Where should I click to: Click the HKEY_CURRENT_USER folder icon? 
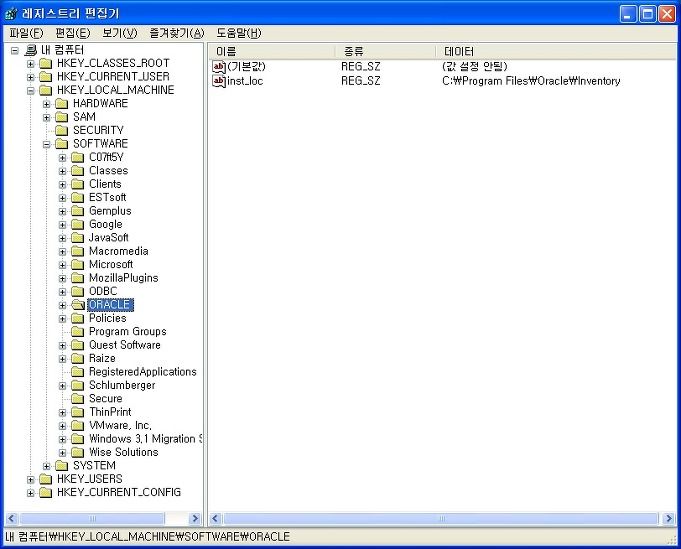[x=46, y=77]
